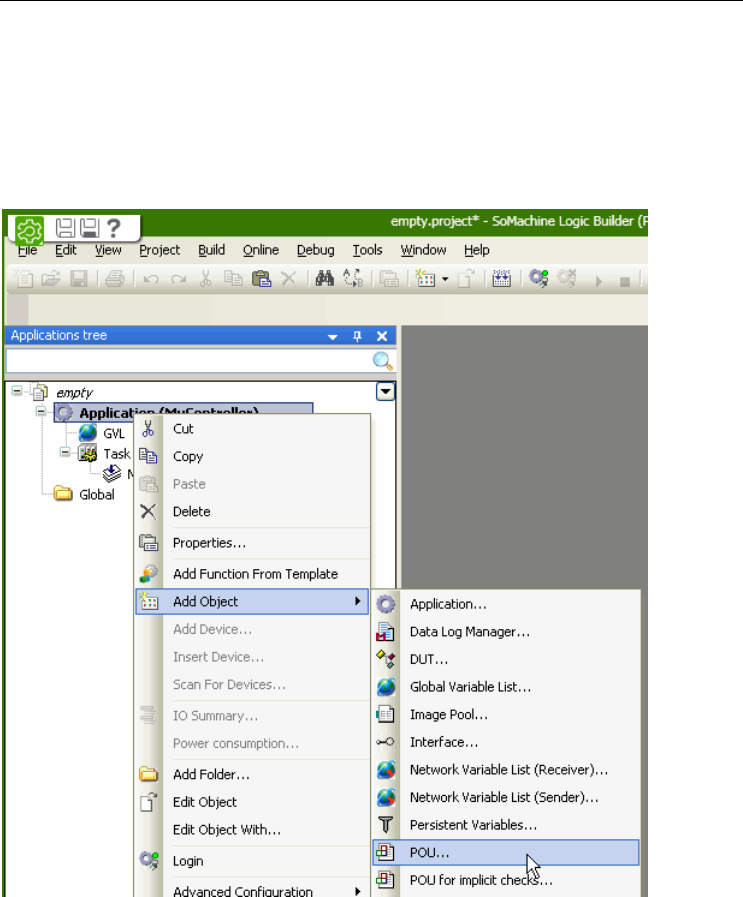
Task: Click the Logout gear toolbar icon
Action: (567, 279)
